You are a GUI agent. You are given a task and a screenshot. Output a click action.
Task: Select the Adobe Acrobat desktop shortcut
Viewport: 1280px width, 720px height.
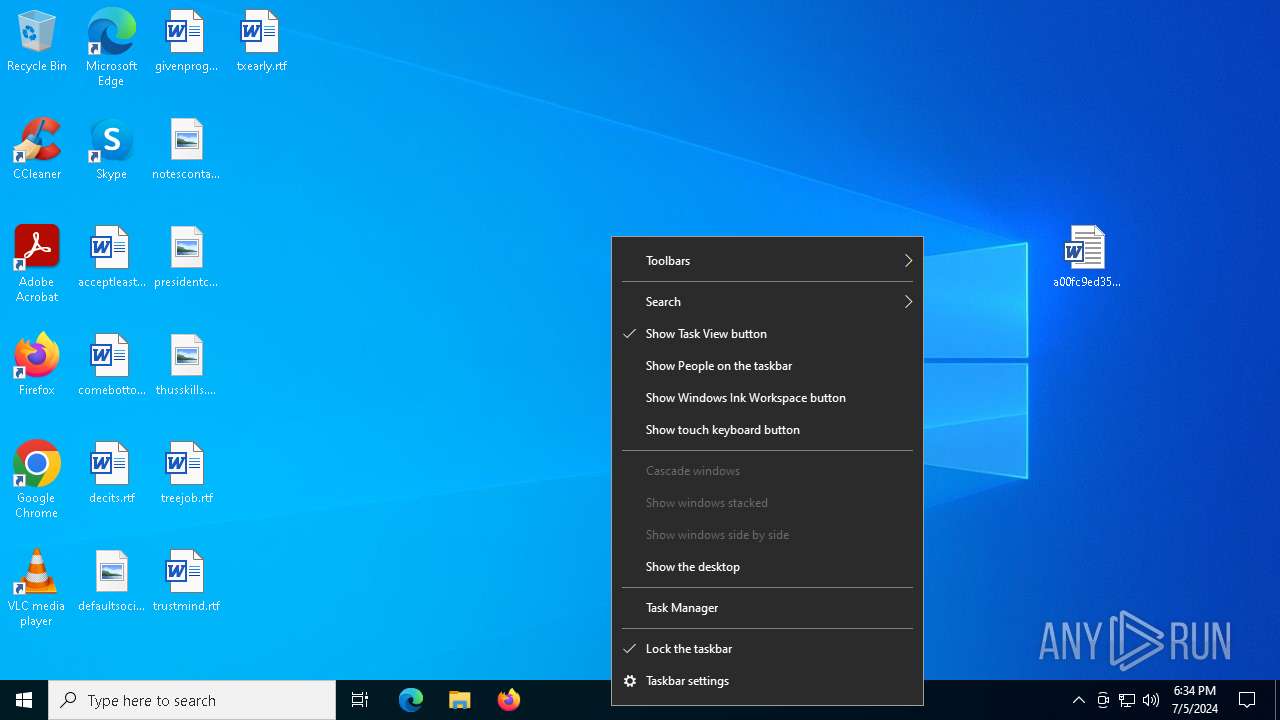click(37, 263)
